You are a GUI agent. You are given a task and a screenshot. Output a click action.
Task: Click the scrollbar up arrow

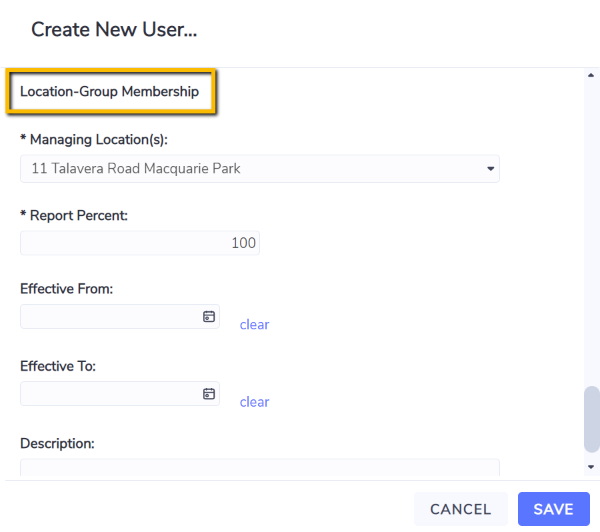[x=591, y=75]
